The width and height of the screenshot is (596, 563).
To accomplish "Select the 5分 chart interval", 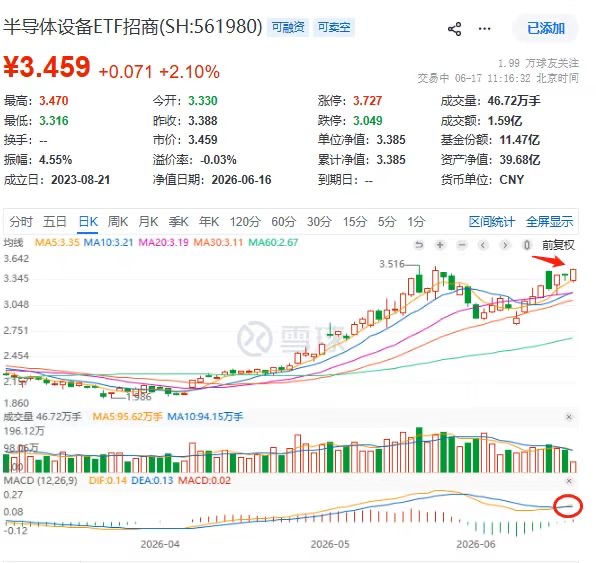I will coord(387,222).
